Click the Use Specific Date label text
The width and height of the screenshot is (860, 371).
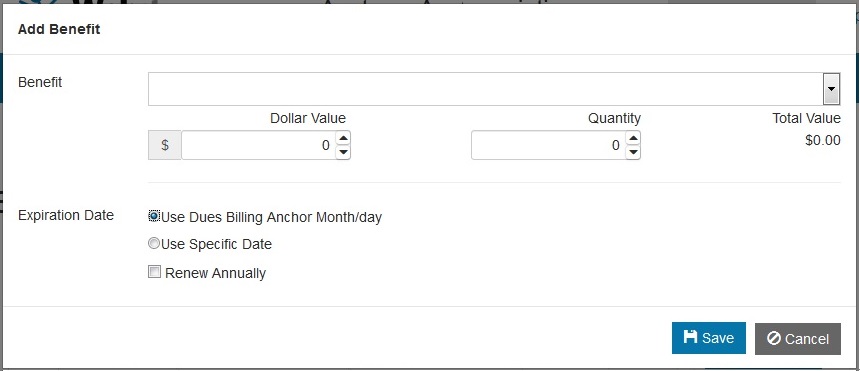tap(217, 244)
